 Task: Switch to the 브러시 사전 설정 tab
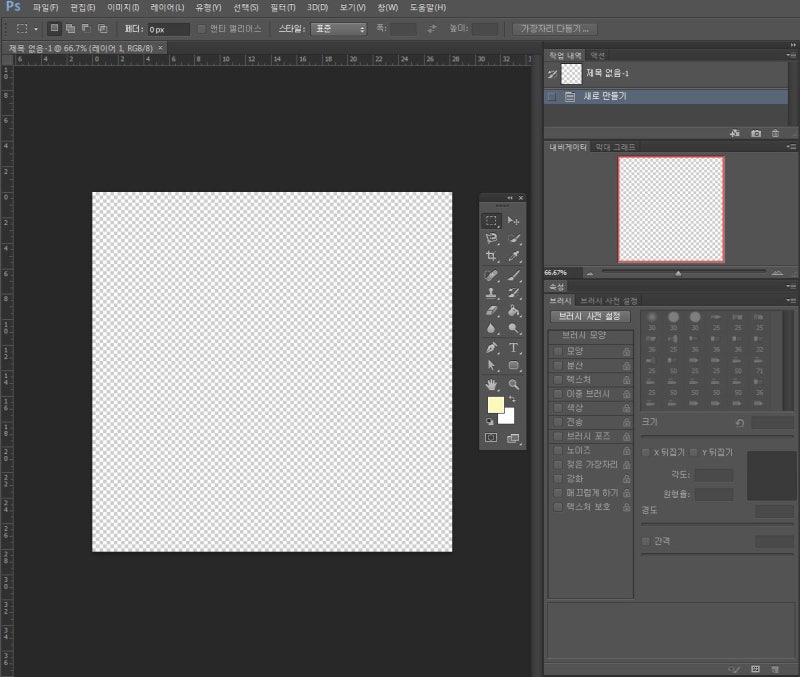tap(609, 301)
